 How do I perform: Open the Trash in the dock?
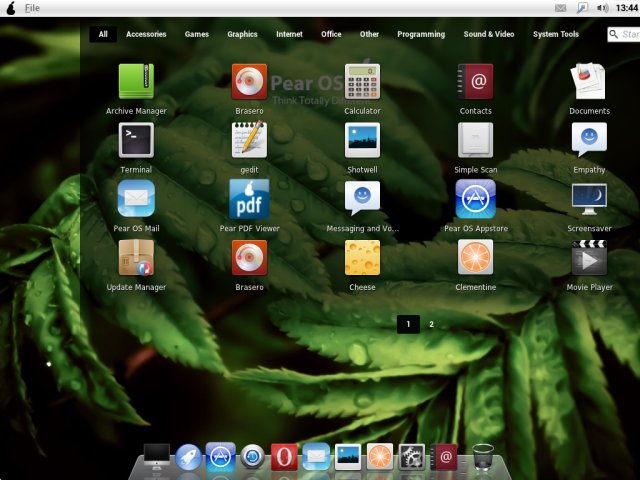tap(483, 458)
